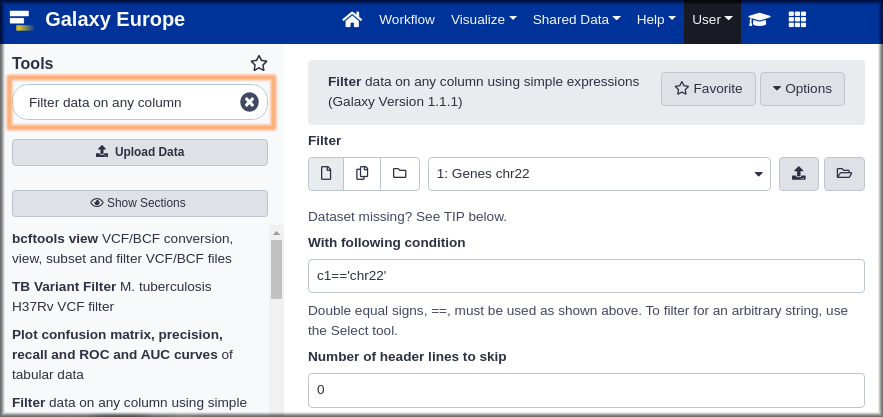Open the bcftools view tool

(122, 249)
